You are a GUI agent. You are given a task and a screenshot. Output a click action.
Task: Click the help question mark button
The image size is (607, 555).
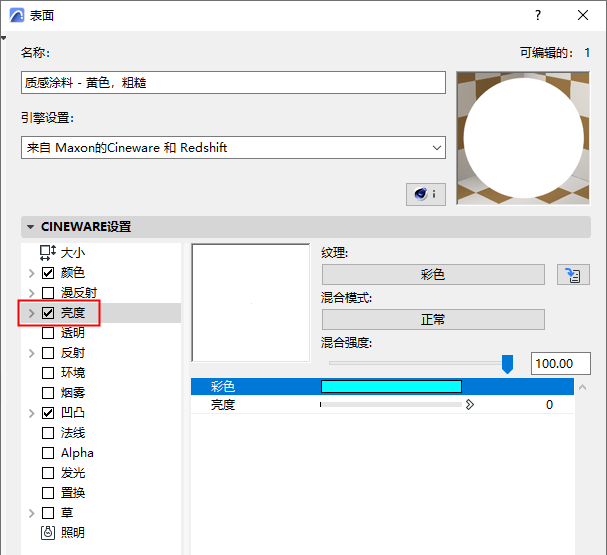[538, 15]
